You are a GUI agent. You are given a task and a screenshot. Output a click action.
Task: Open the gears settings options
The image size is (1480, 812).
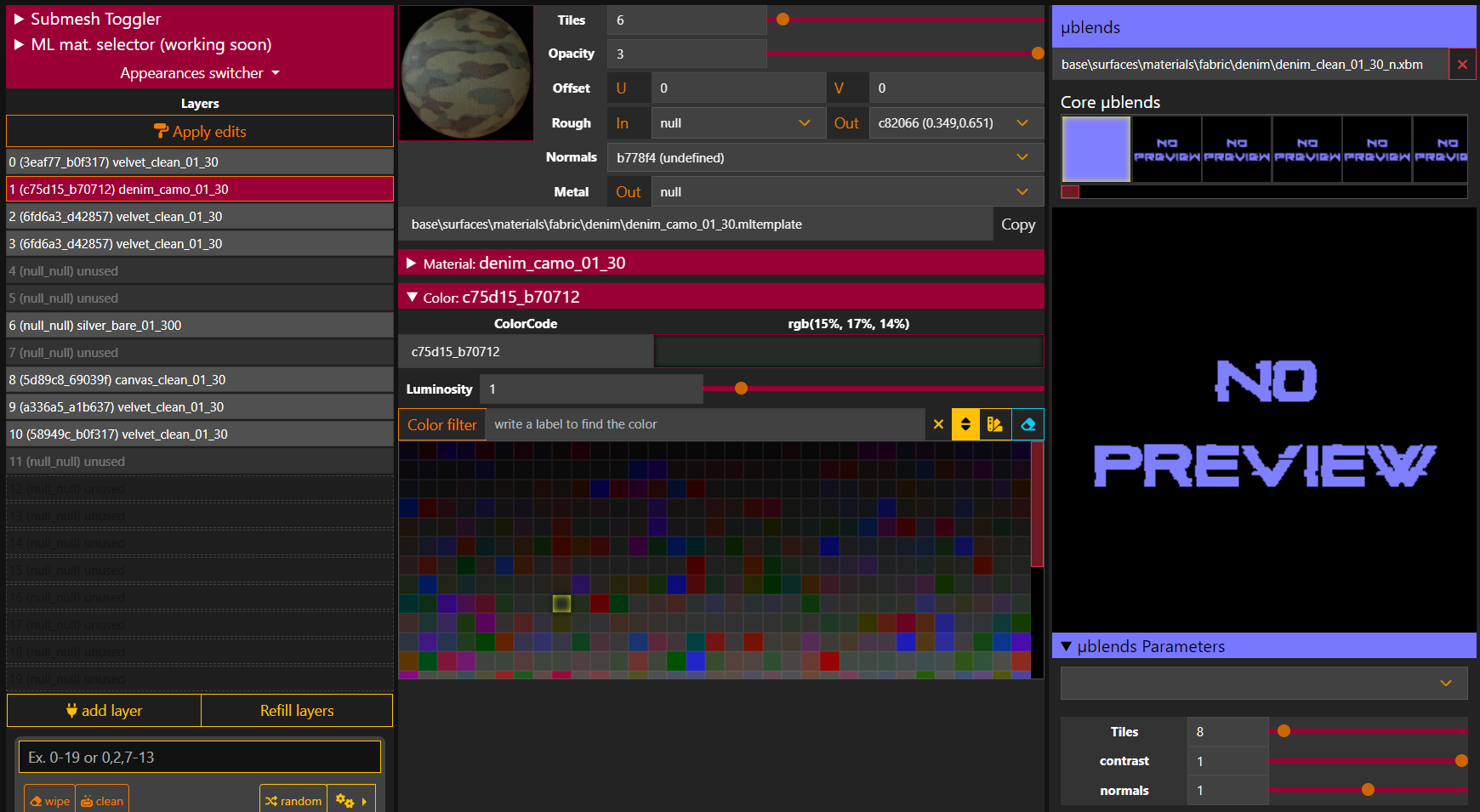coord(350,800)
